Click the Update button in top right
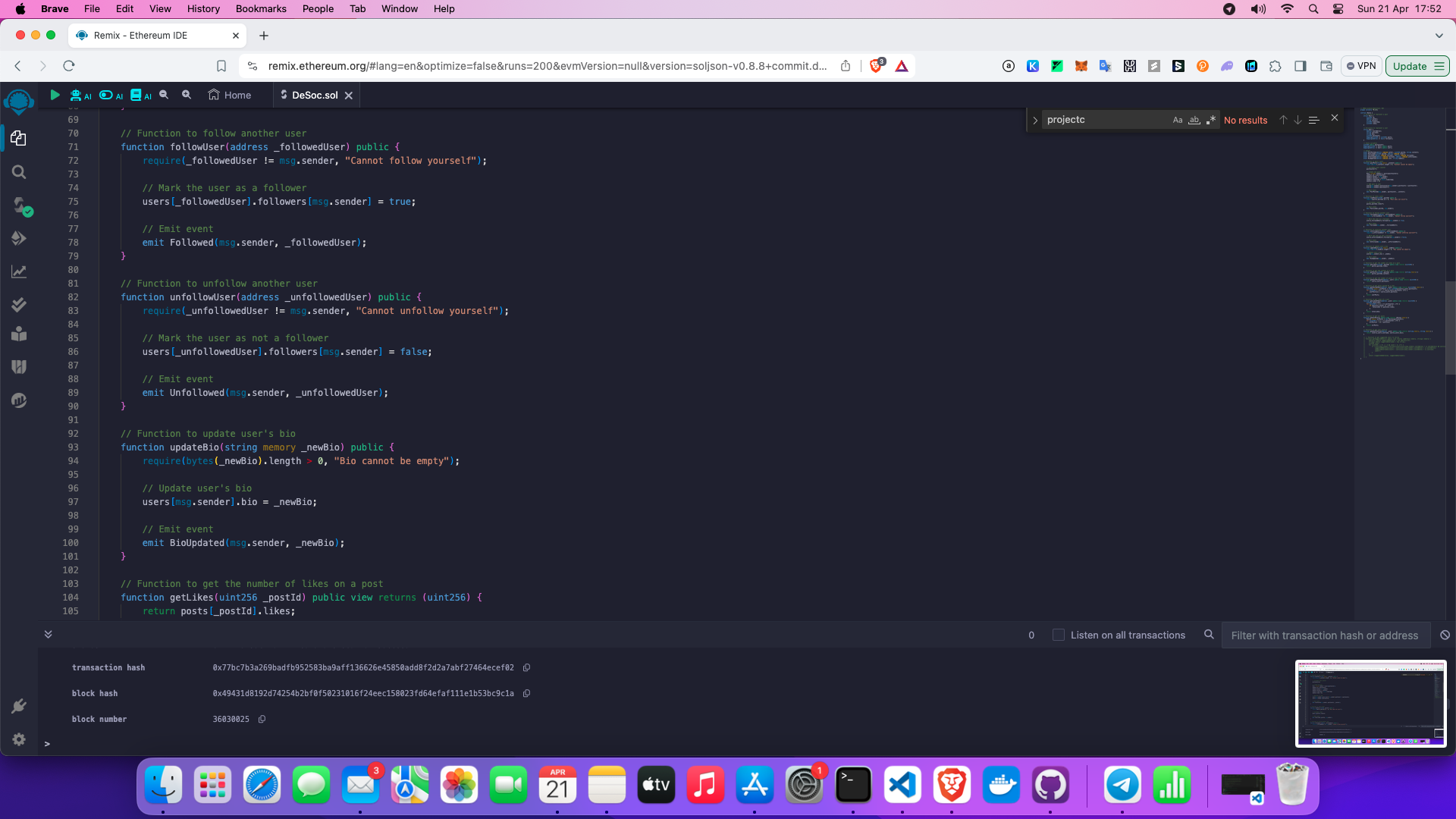Image resolution: width=1456 pixels, height=819 pixels. [x=1418, y=66]
